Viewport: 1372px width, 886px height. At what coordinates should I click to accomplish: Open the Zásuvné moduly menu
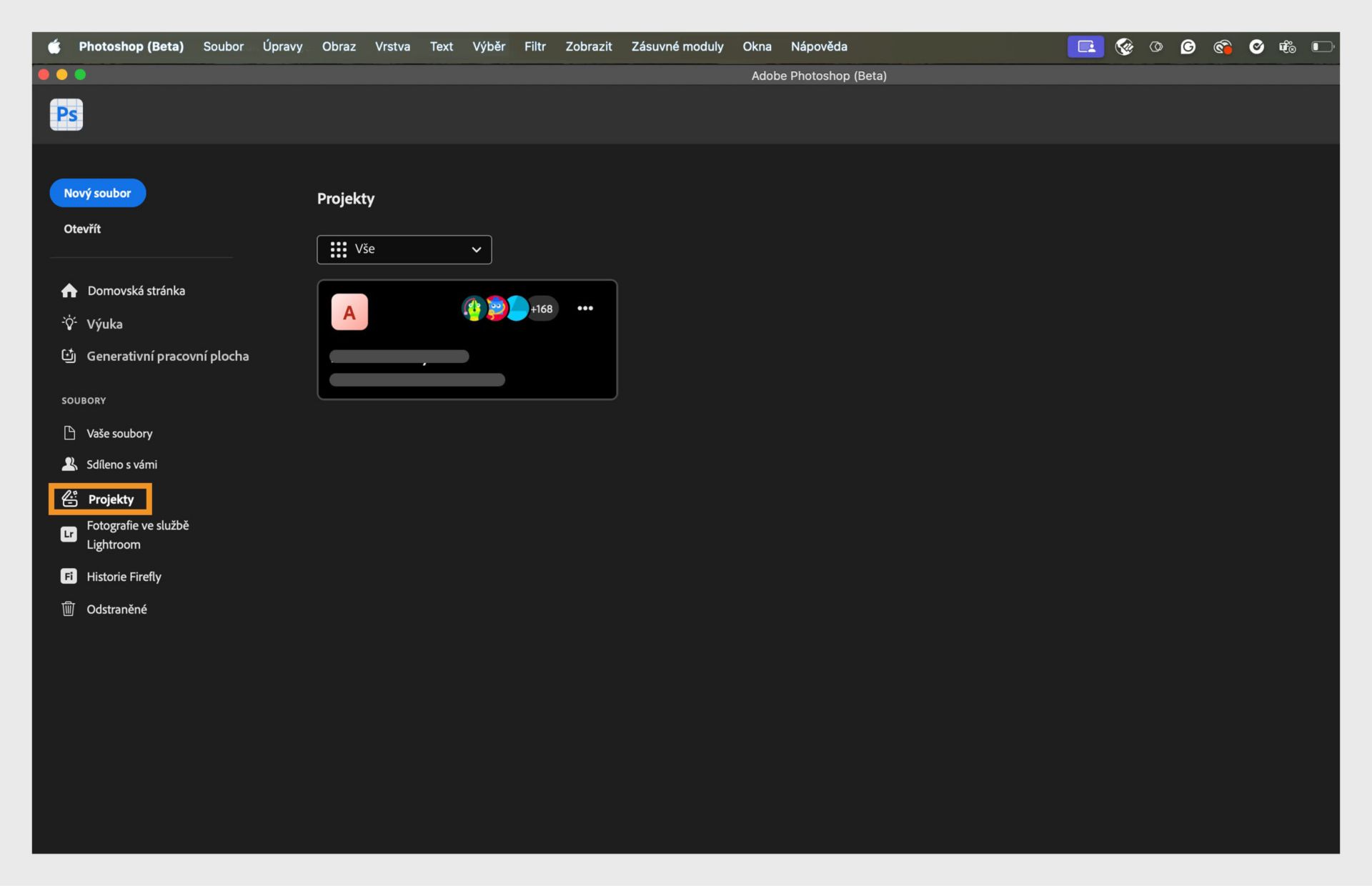677,46
